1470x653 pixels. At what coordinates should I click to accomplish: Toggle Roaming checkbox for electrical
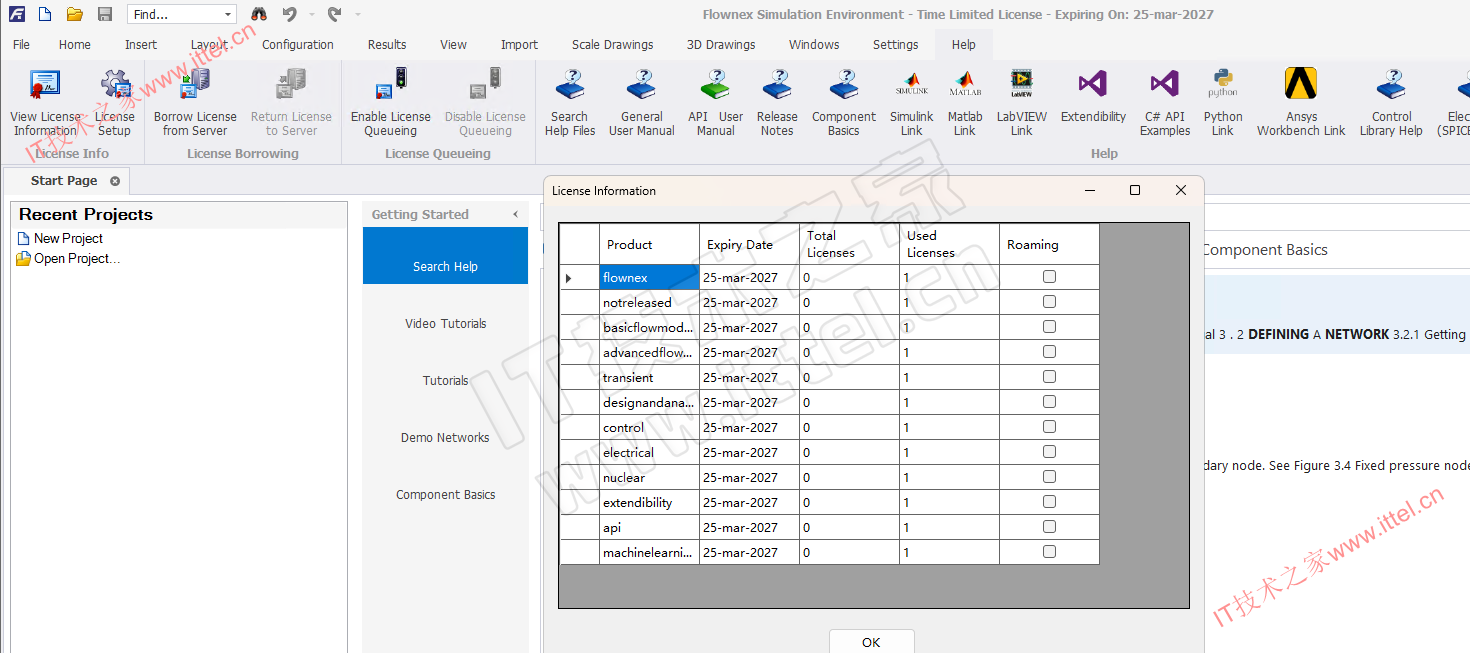click(1049, 452)
